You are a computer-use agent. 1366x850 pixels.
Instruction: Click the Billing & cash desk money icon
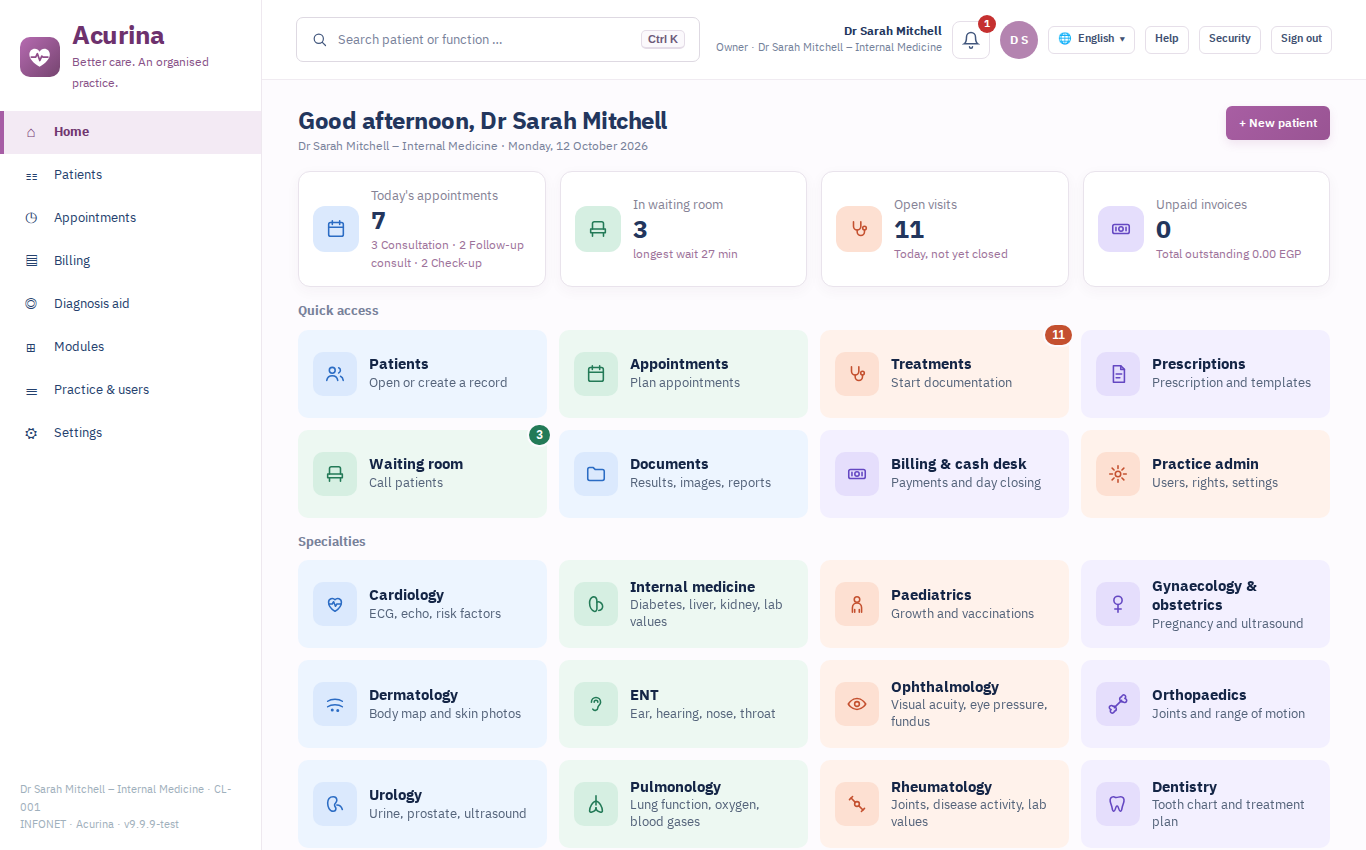857,474
